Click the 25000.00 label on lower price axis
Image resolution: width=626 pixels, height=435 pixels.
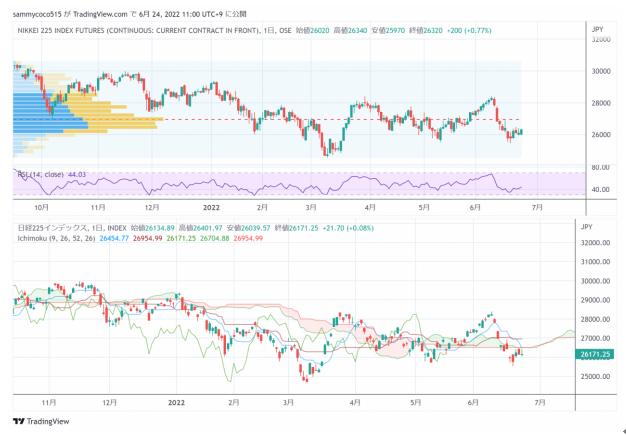pos(595,376)
